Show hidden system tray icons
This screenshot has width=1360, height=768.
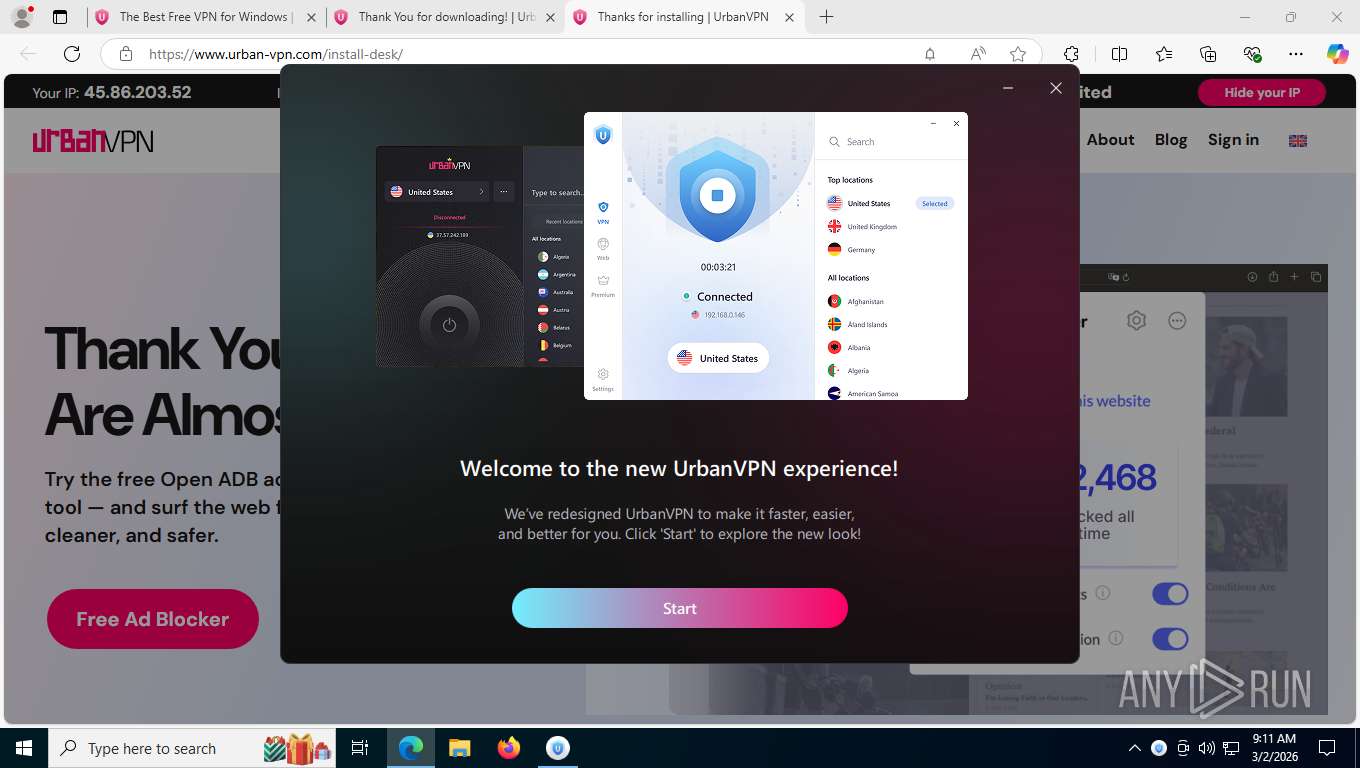pyautogui.click(x=1134, y=748)
